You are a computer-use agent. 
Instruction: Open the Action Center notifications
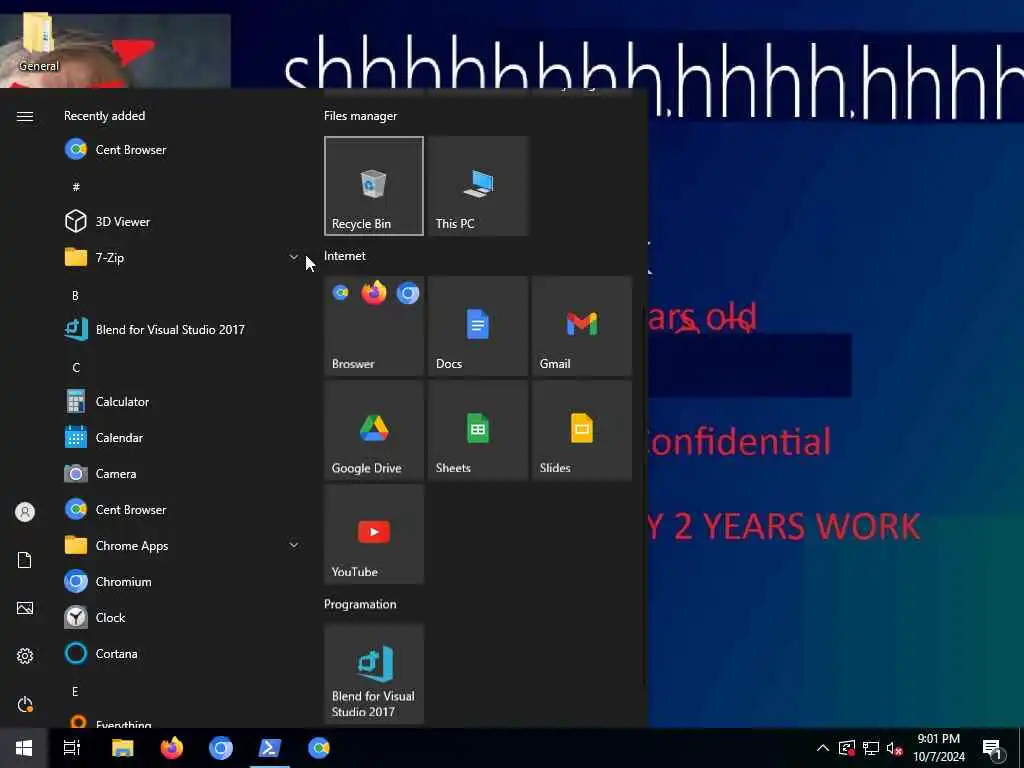pos(993,749)
